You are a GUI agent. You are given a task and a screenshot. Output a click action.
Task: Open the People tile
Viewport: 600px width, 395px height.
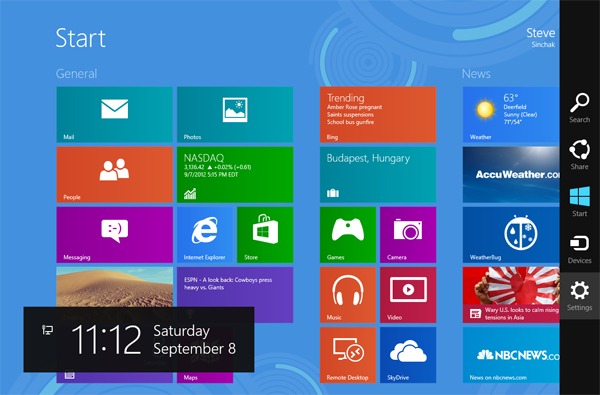tap(114, 175)
